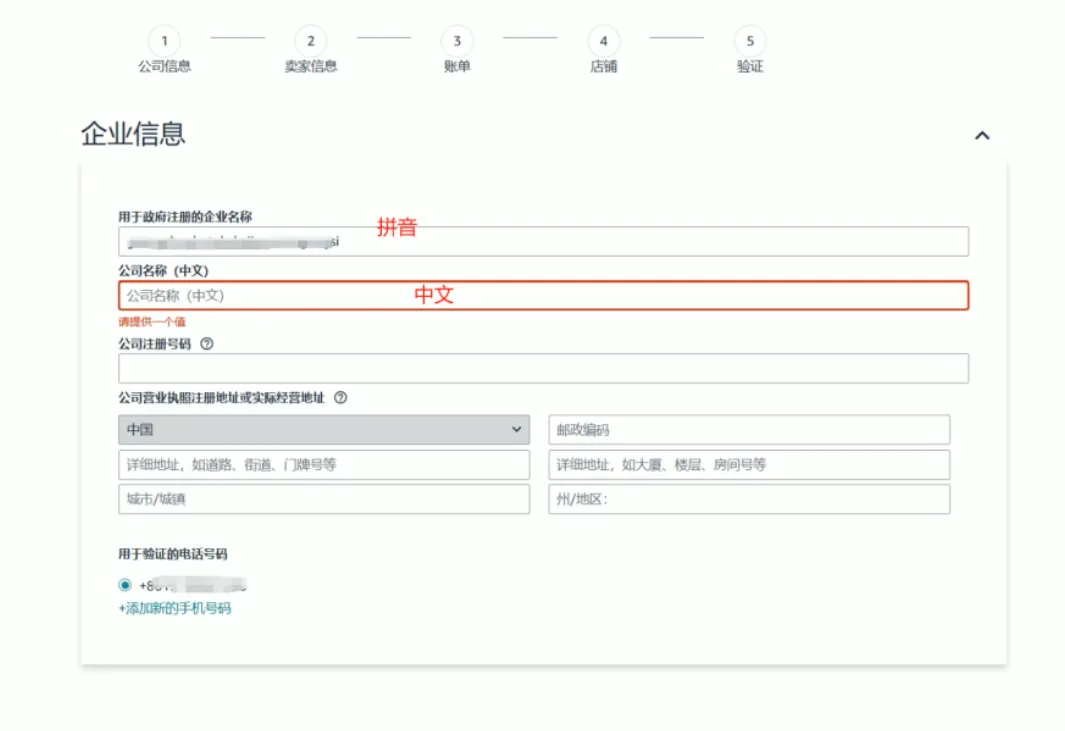Click the step 4 店铺 circle
The height and width of the screenshot is (731, 1065).
pyautogui.click(x=603, y=43)
